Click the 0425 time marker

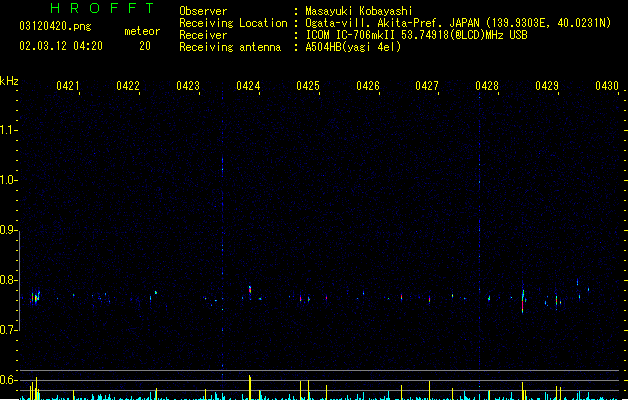tap(308, 86)
